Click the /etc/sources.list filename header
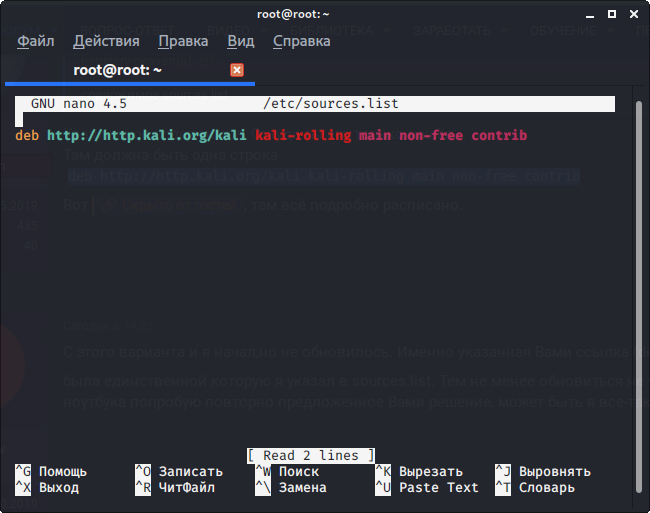Screen dimensions: 650x513 coord(331,103)
